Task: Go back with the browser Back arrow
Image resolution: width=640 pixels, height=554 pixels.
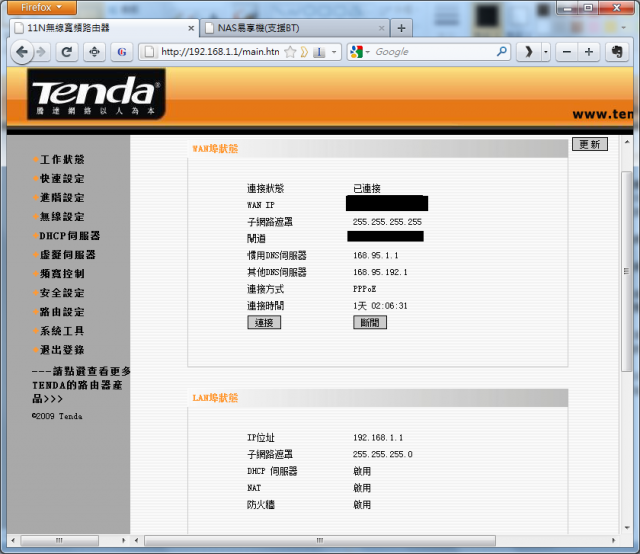Action: 21,52
